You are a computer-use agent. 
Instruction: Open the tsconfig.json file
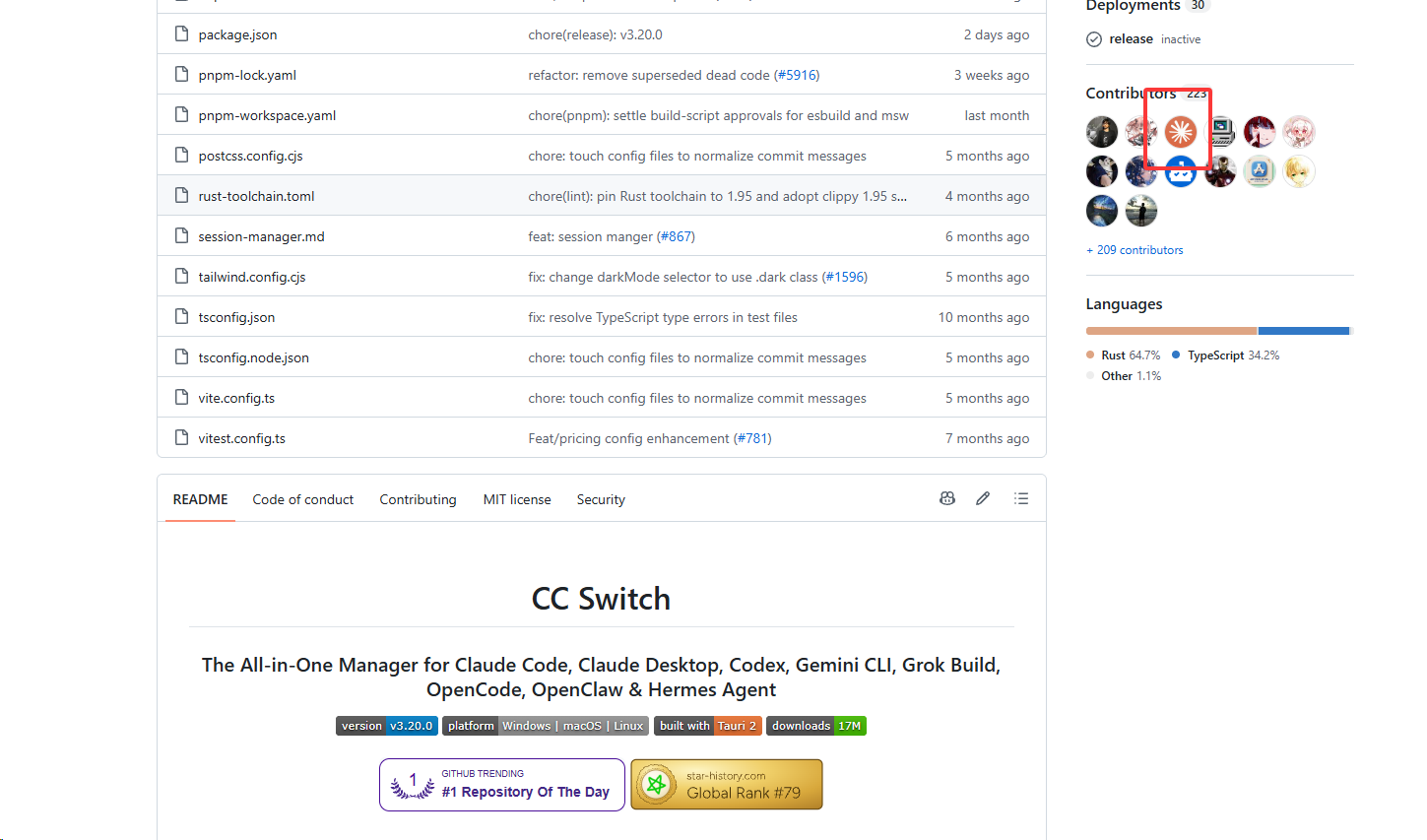(x=236, y=317)
